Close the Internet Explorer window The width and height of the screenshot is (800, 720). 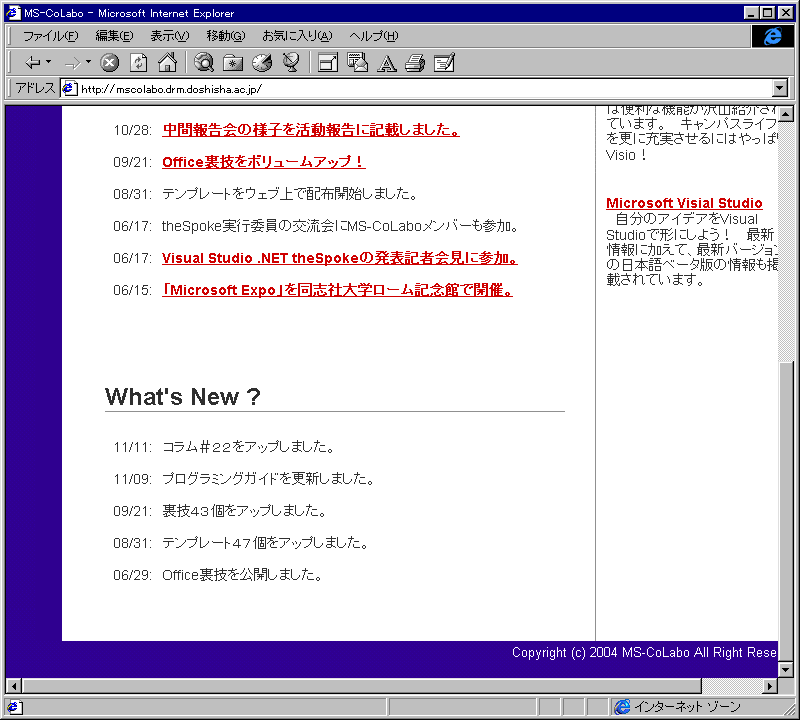coord(786,13)
